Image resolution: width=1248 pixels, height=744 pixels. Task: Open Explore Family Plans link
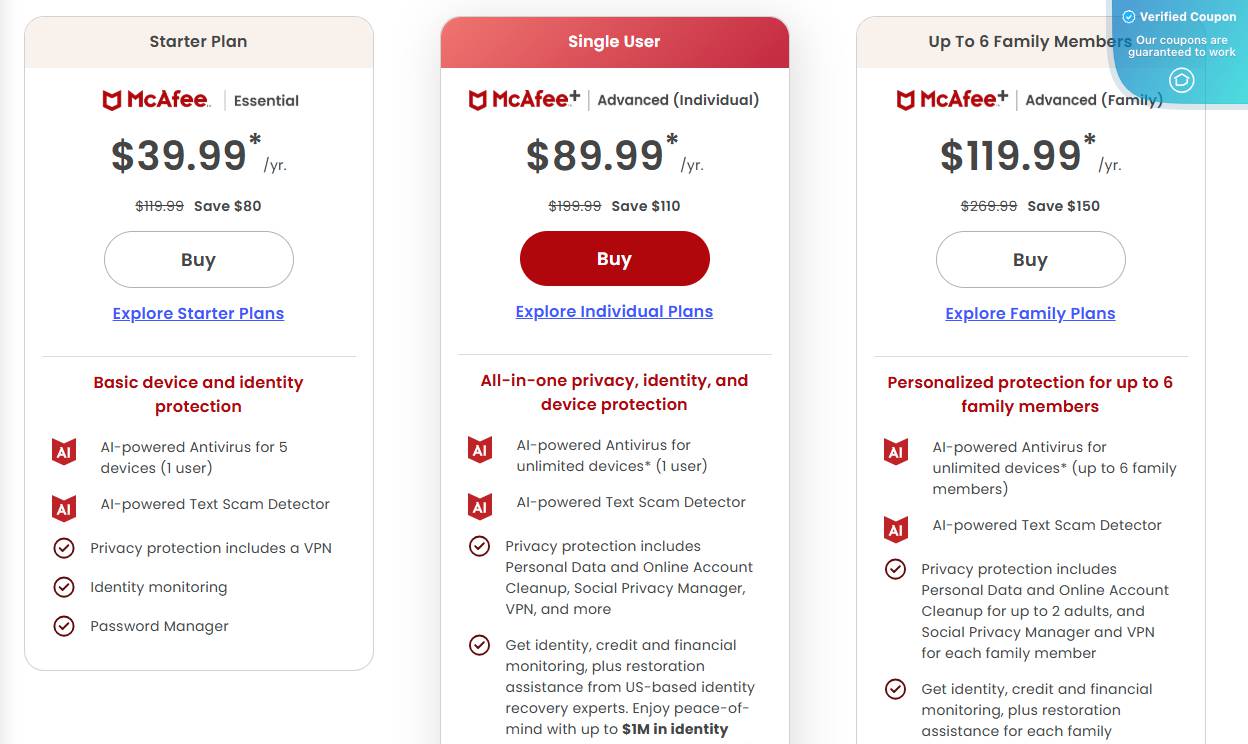click(x=1030, y=313)
